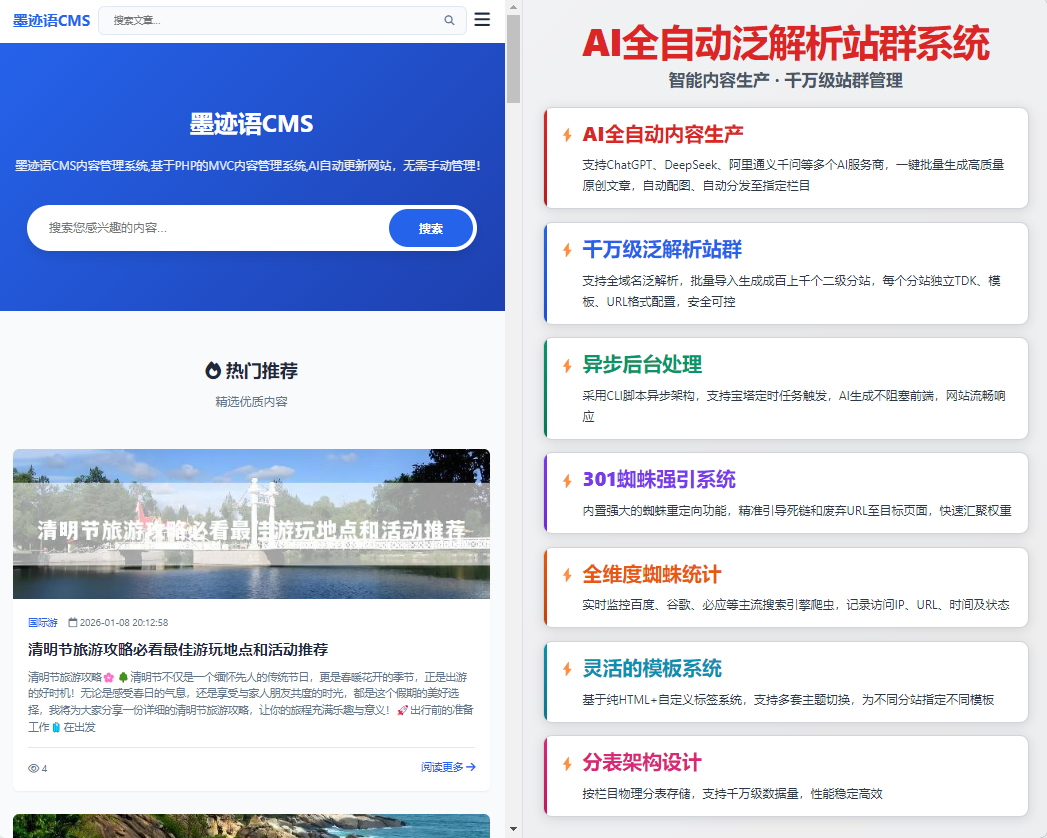
Task: Click the magnifier search icon in the header
Action: 449,20
